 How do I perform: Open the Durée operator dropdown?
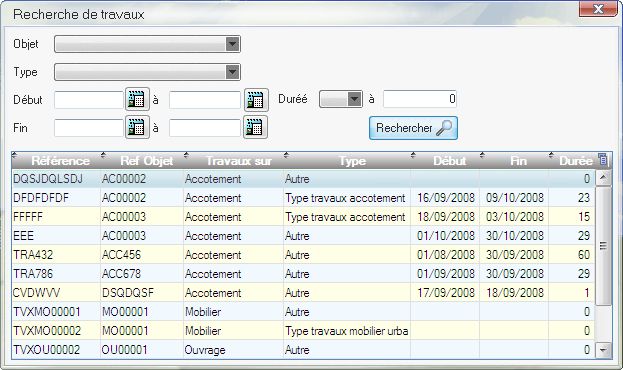click(x=354, y=99)
